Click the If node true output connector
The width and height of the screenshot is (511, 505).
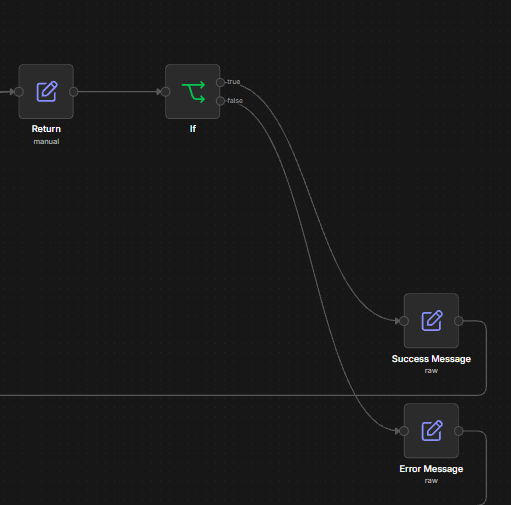(220, 82)
